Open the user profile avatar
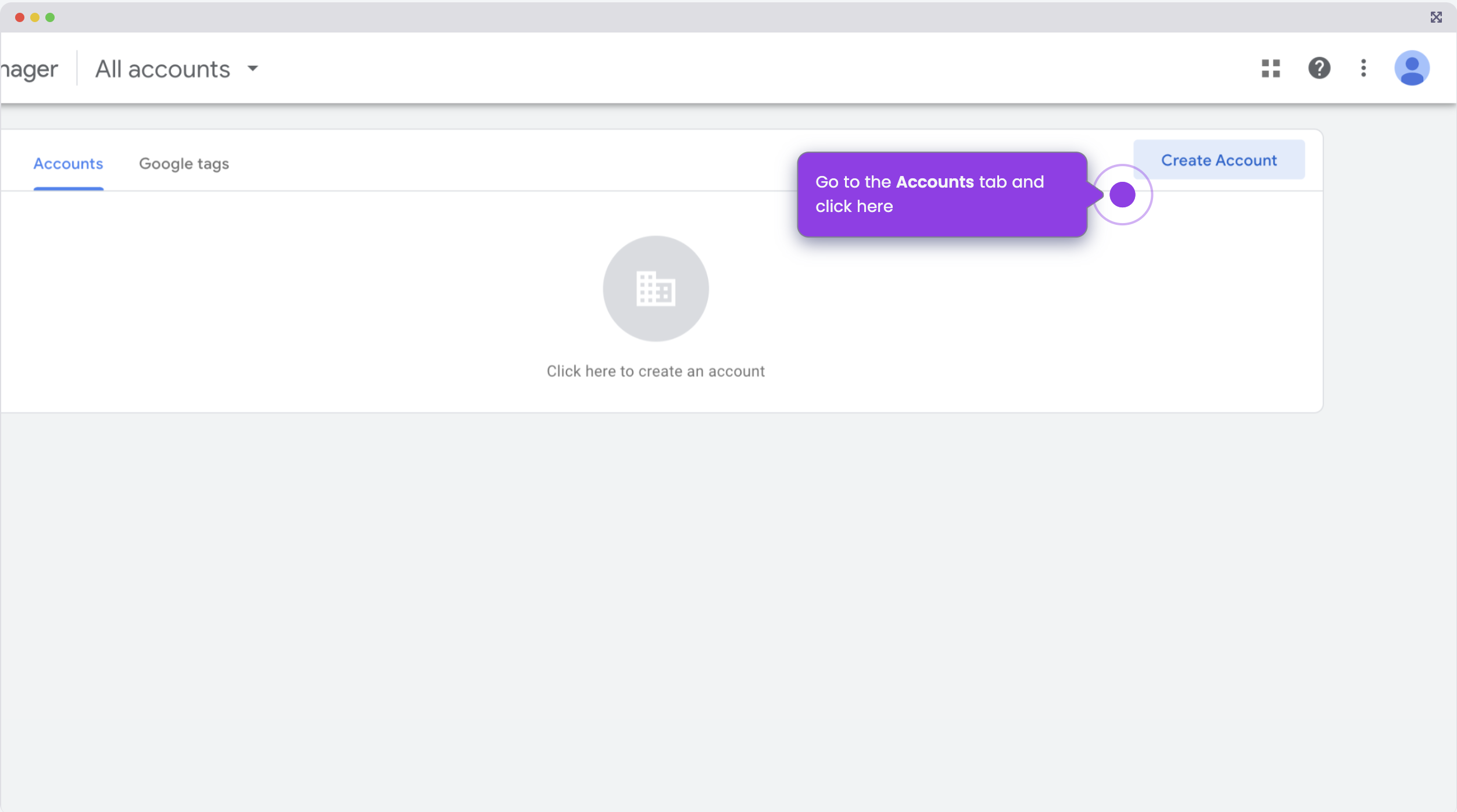The width and height of the screenshot is (1457, 812). 1412,69
